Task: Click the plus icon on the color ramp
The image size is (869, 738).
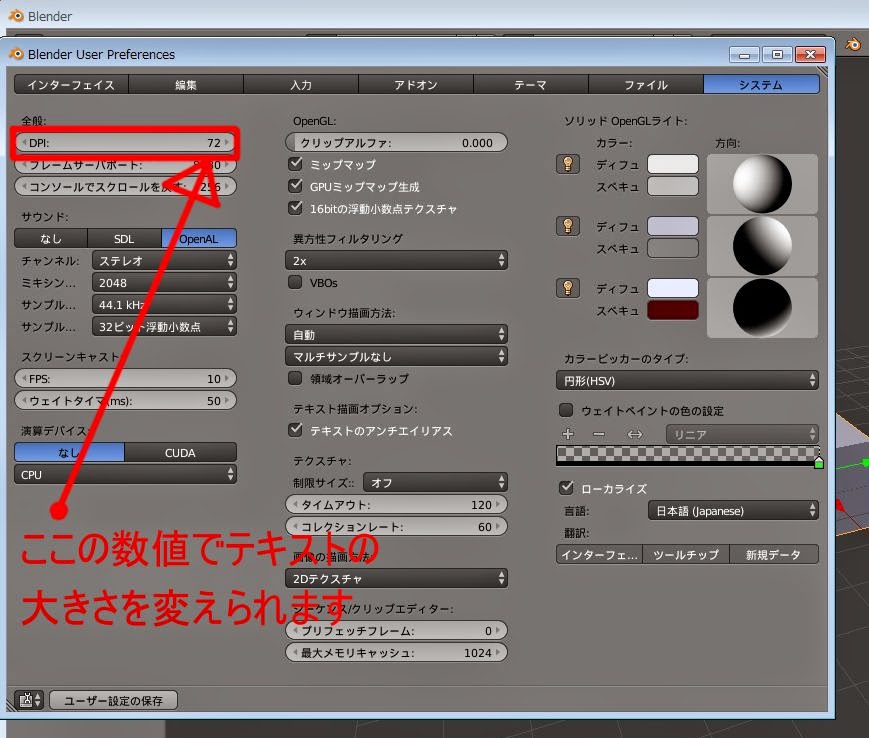Action: pyautogui.click(x=568, y=434)
